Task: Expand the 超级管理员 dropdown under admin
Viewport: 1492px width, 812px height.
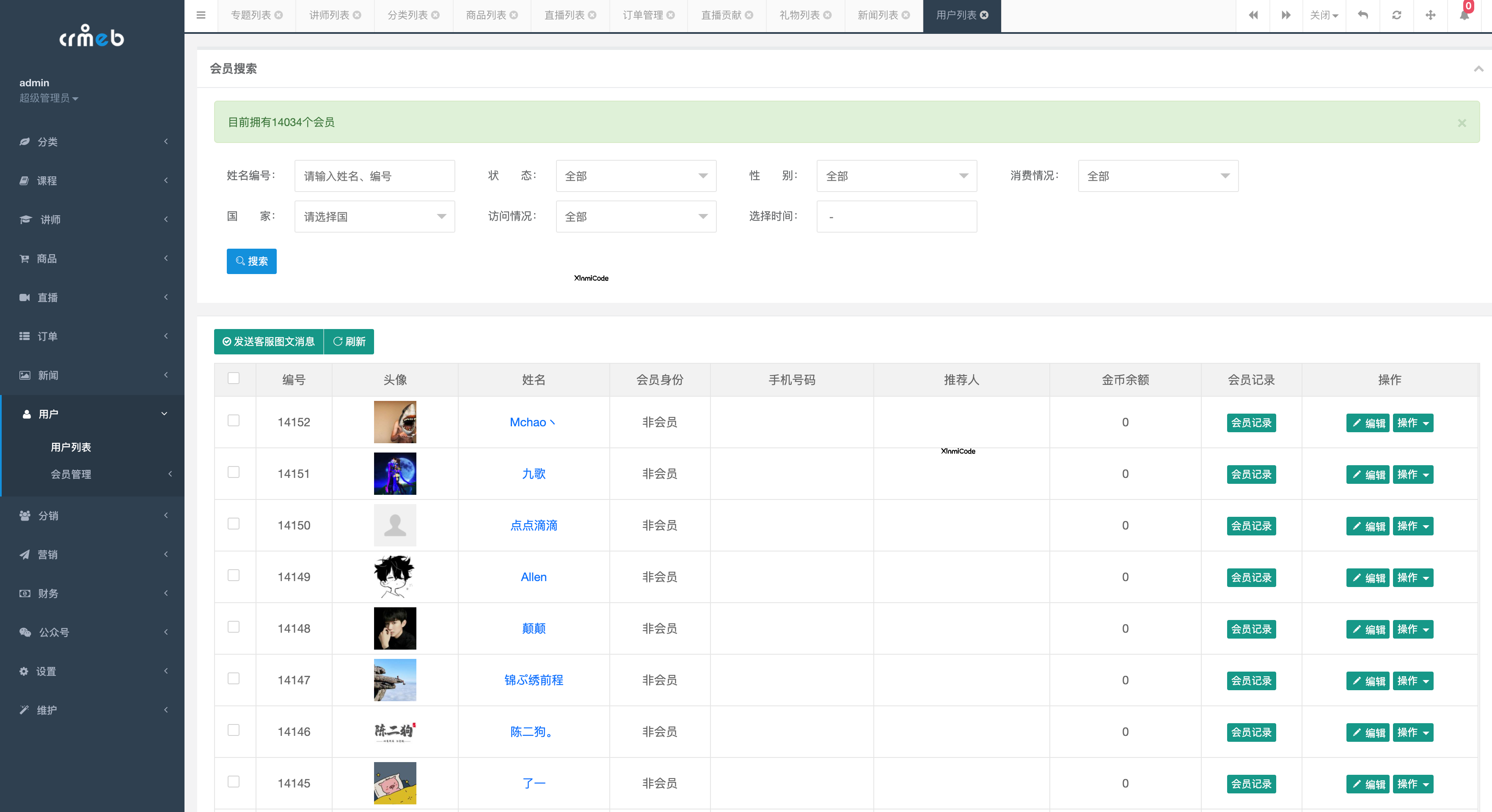Action: click(49, 99)
